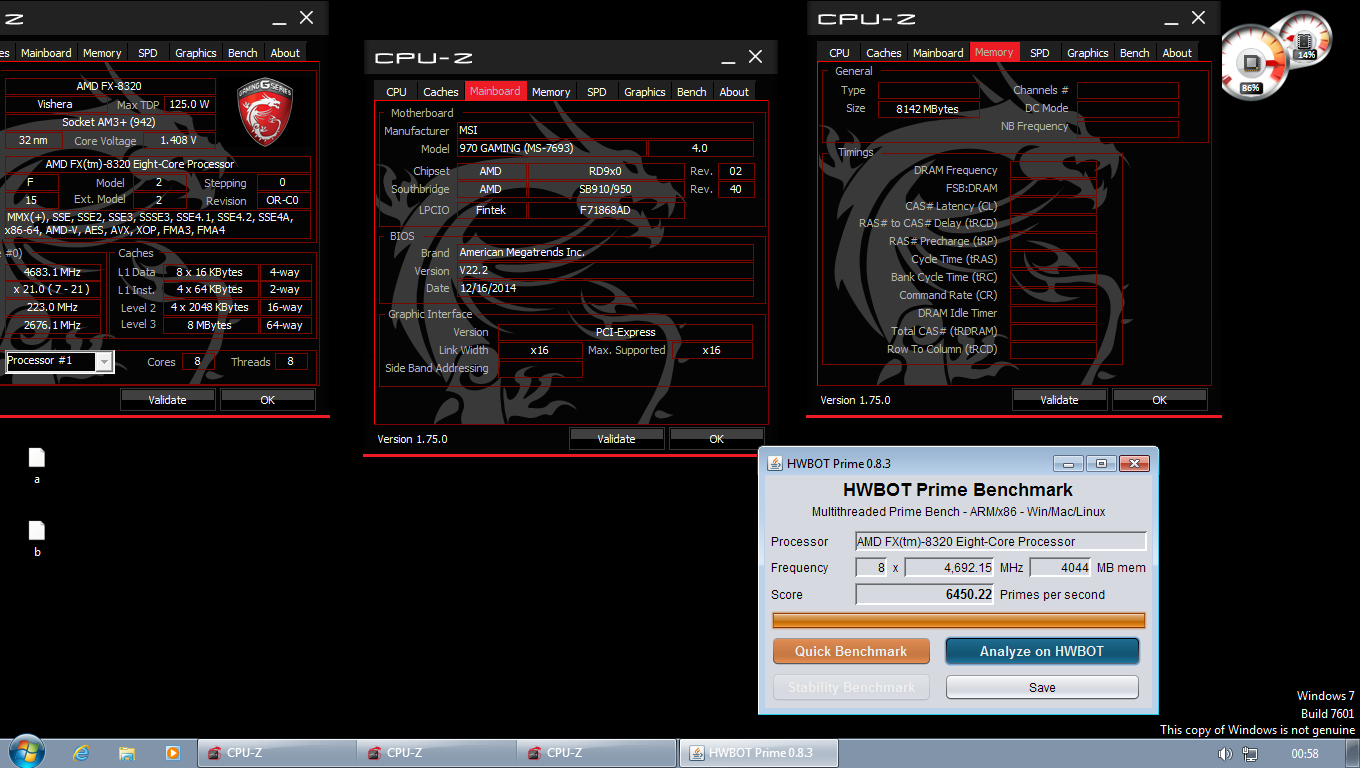This screenshot has height=768, width=1360.
Task: Click OK in middle Mainboard CPU-Z window
Action: [x=717, y=439]
